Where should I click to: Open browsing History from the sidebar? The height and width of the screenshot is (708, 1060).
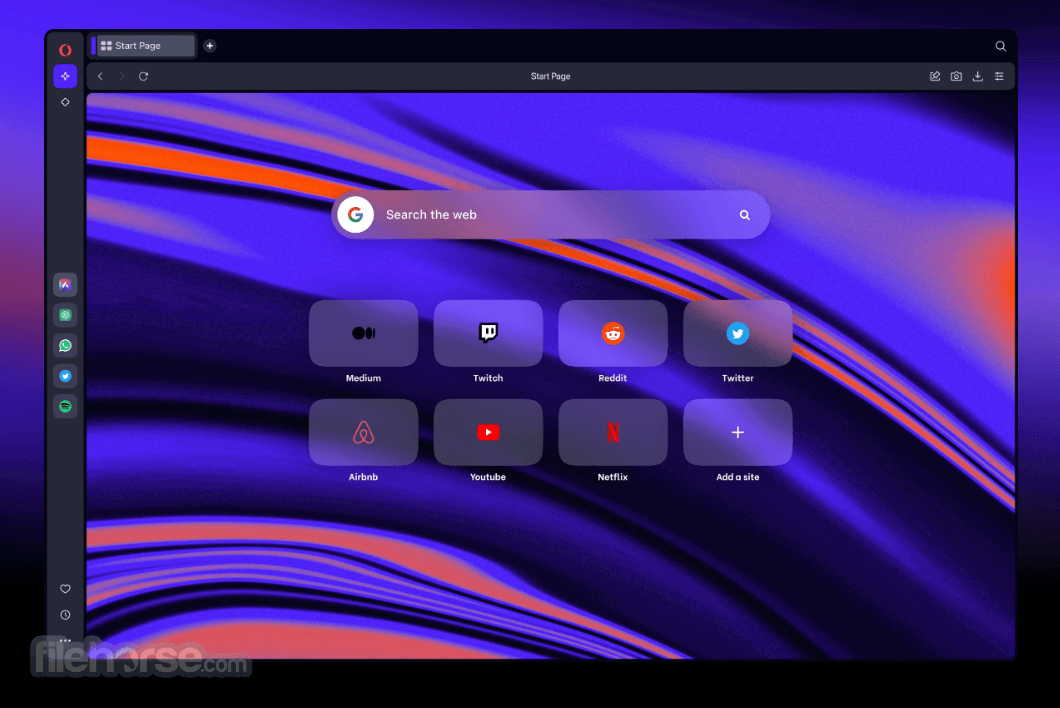(65, 615)
